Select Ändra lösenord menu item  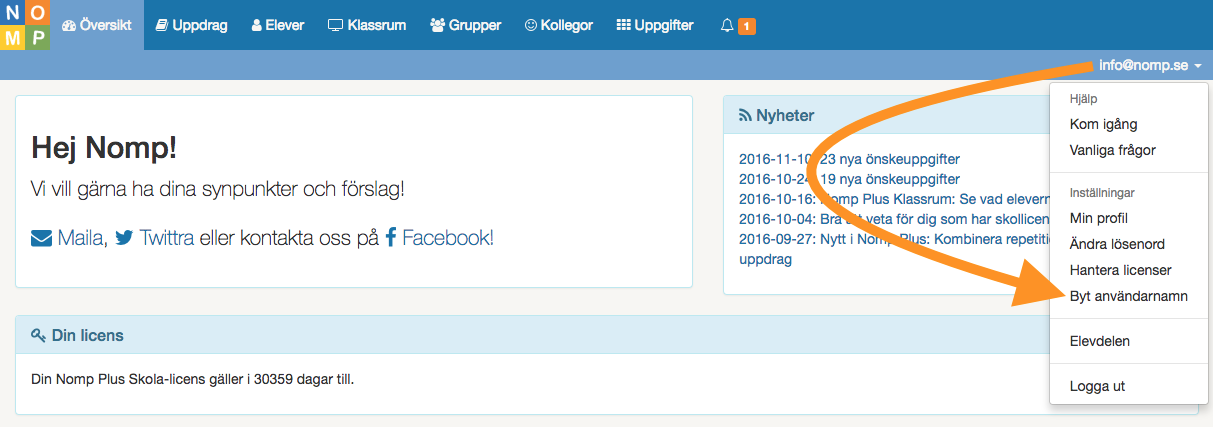click(1117, 244)
